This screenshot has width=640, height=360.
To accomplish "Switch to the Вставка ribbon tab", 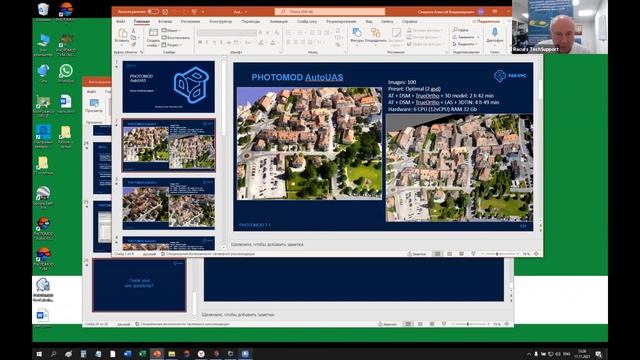I will pyautogui.click(x=165, y=21).
